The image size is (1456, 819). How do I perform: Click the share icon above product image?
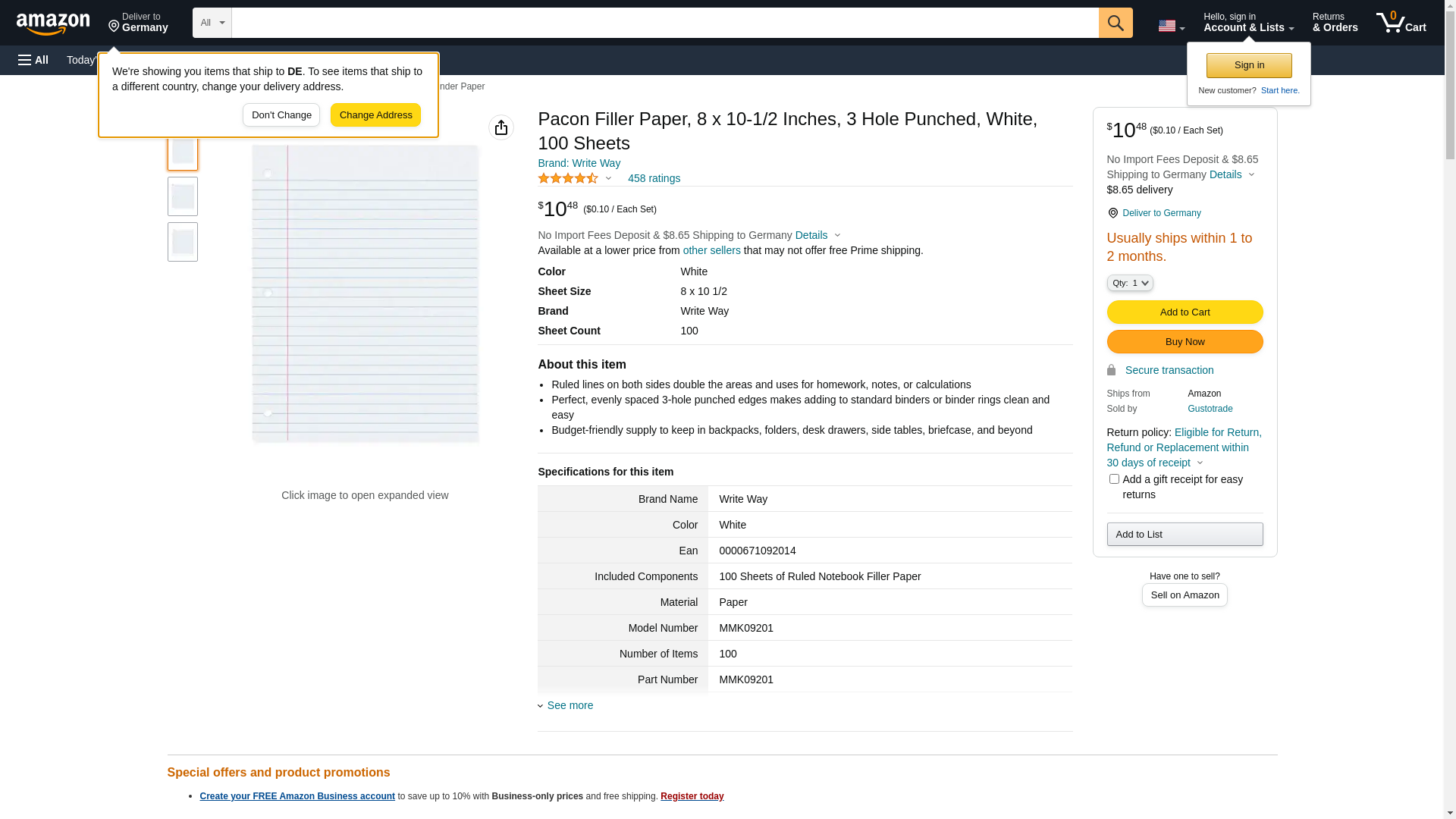tap(500, 127)
